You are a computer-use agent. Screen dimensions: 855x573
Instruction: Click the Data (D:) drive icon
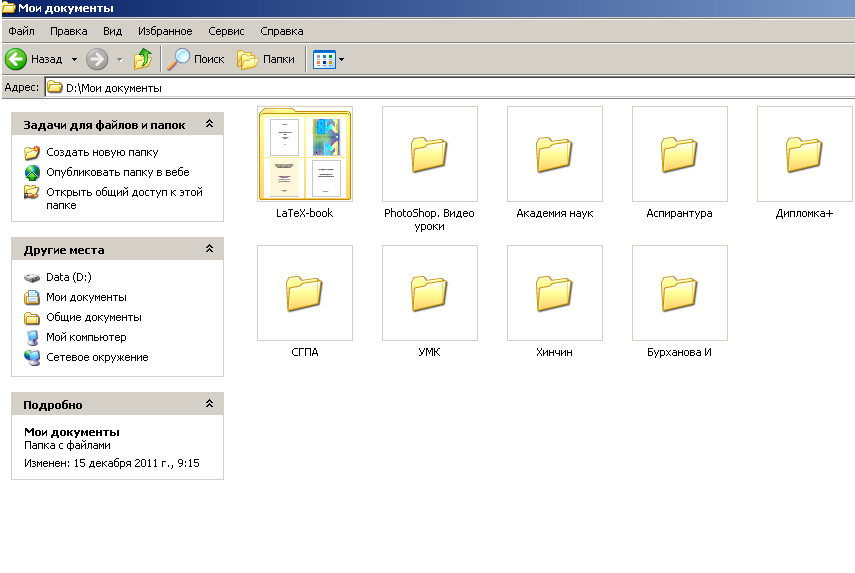tap(32, 278)
